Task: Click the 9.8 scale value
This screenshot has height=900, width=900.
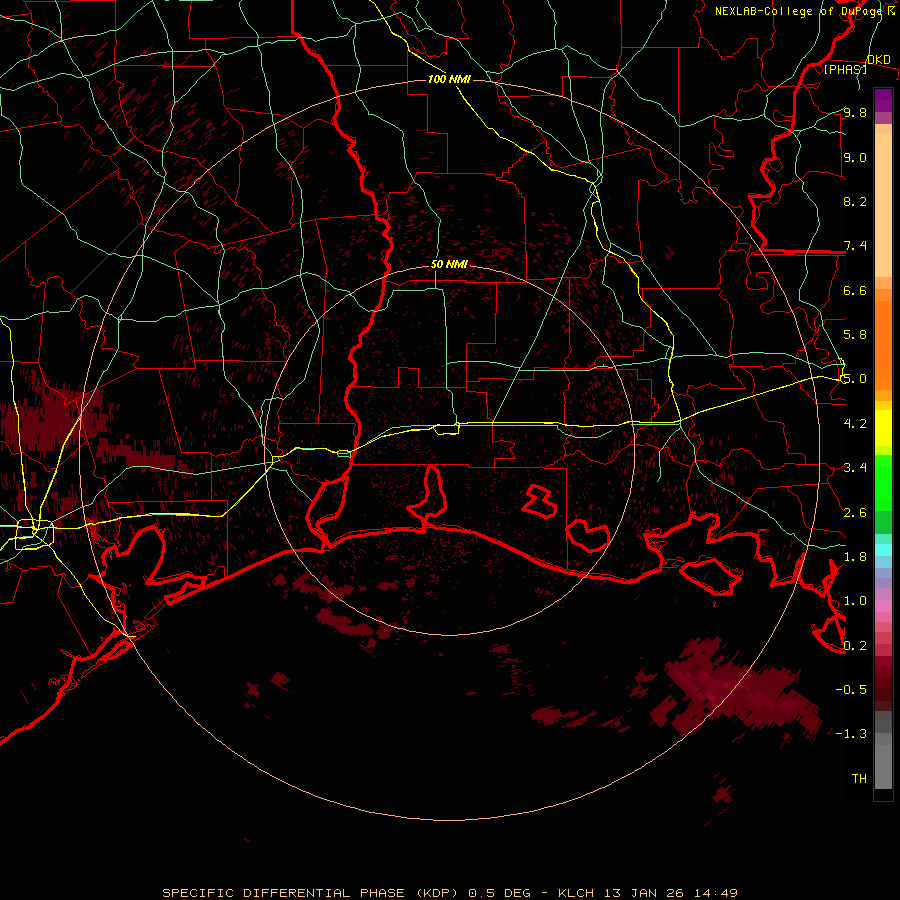Action: (855, 112)
